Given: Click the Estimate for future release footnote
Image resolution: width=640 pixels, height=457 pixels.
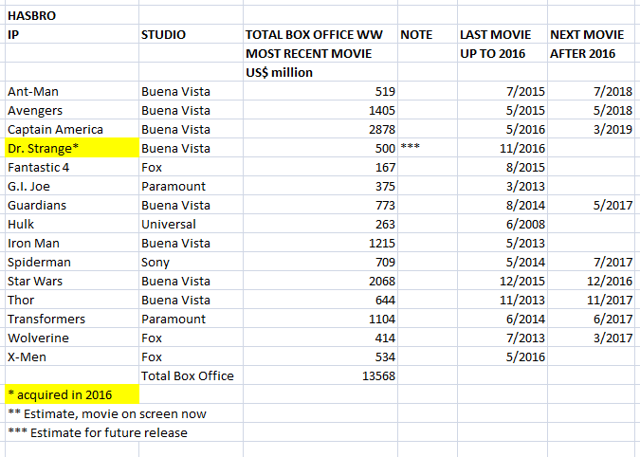Looking at the screenshot, I should pyautogui.click(x=98, y=433).
